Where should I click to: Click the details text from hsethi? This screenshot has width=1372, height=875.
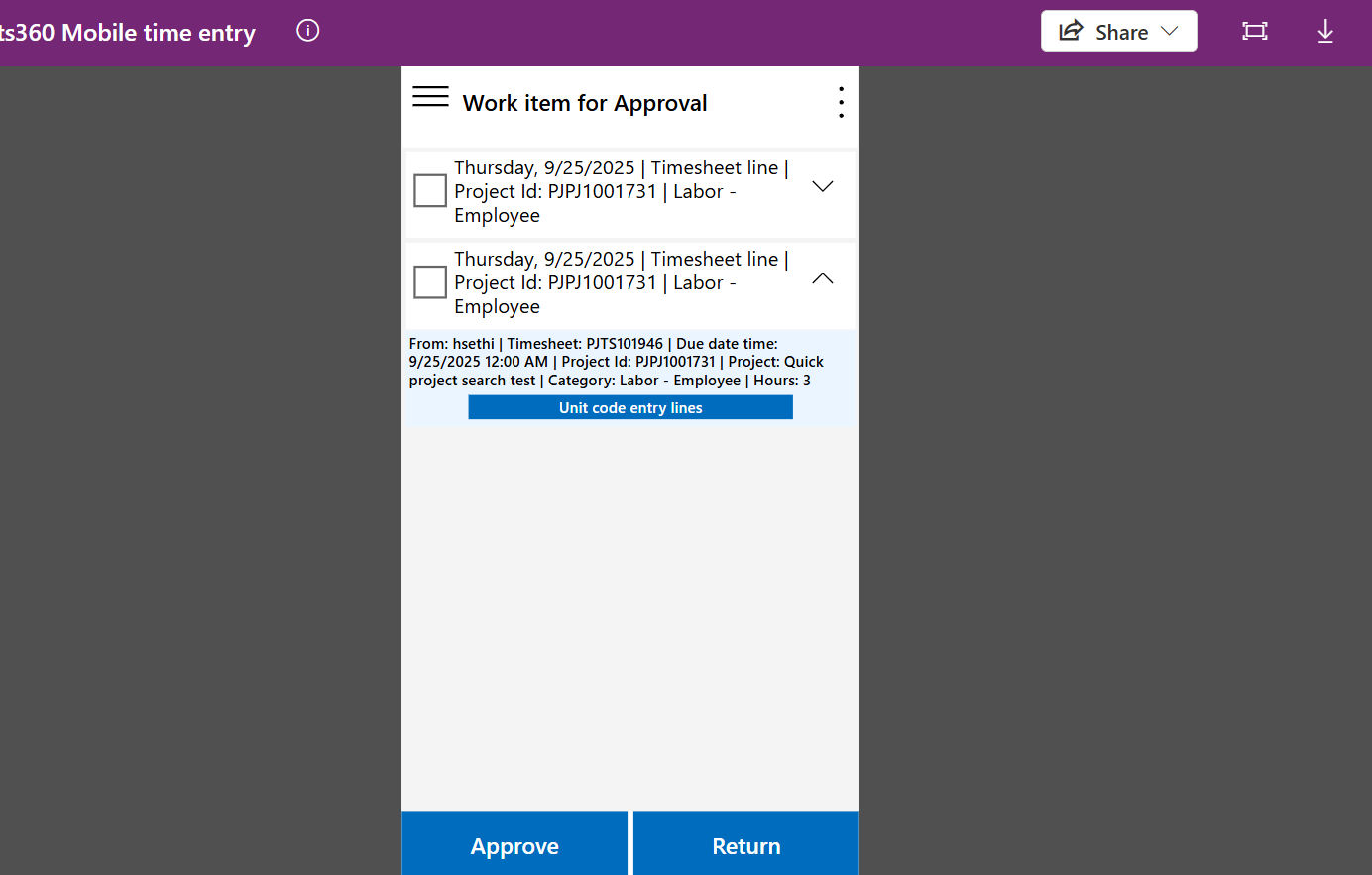point(616,362)
